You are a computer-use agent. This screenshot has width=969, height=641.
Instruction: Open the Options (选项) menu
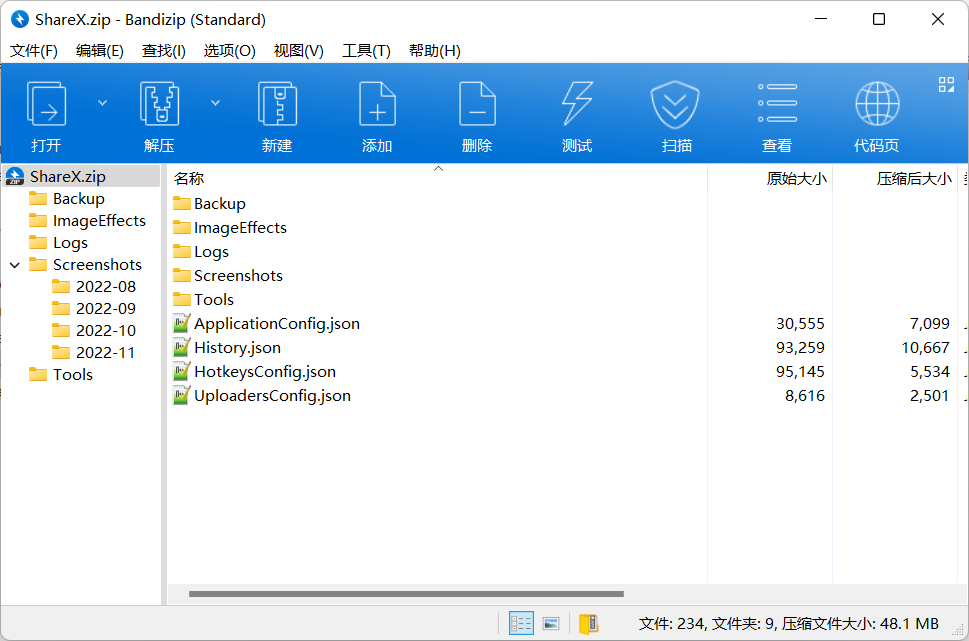(x=230, y=51)
